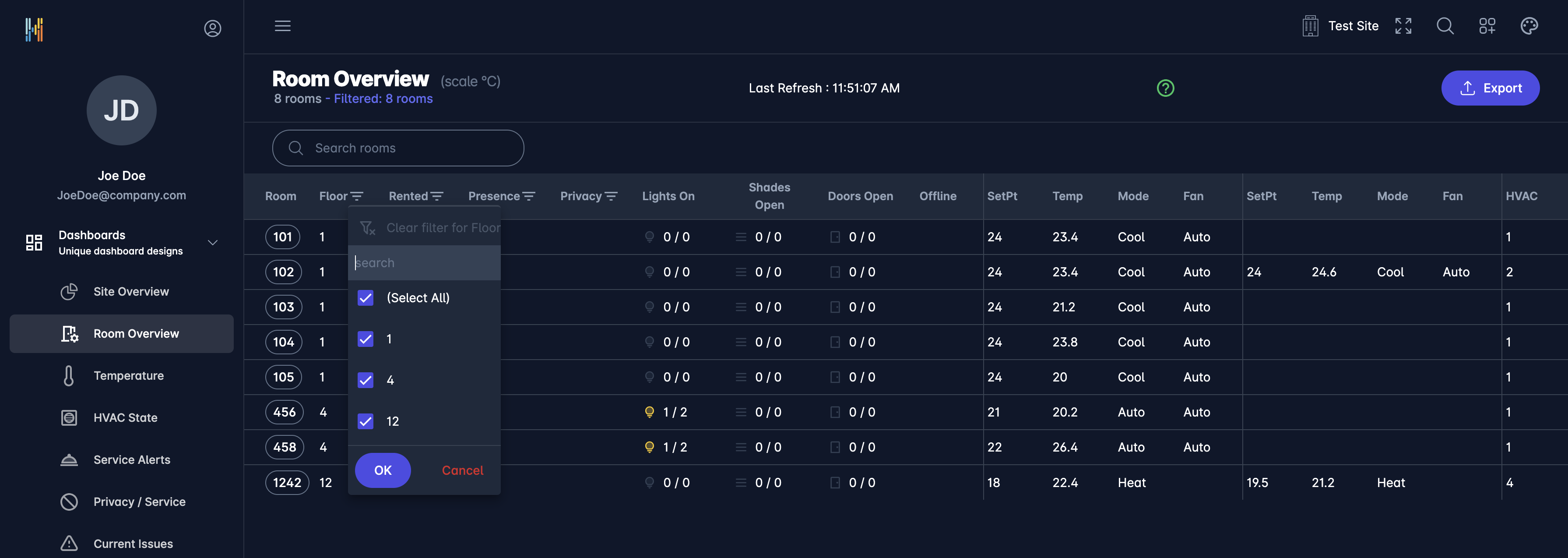Screen dimensions: 1568x558
Task: Uncheck the (Select All) checkbox
Action: [x=365, y=298]
